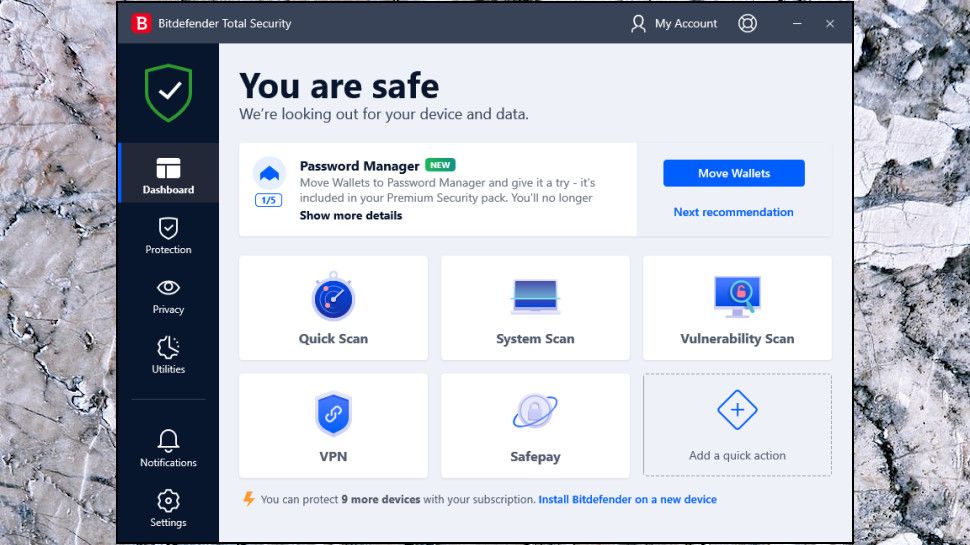This screenshot has height=545, width=970.
Task: Add a quick action tile
Action: coord(737,425)
